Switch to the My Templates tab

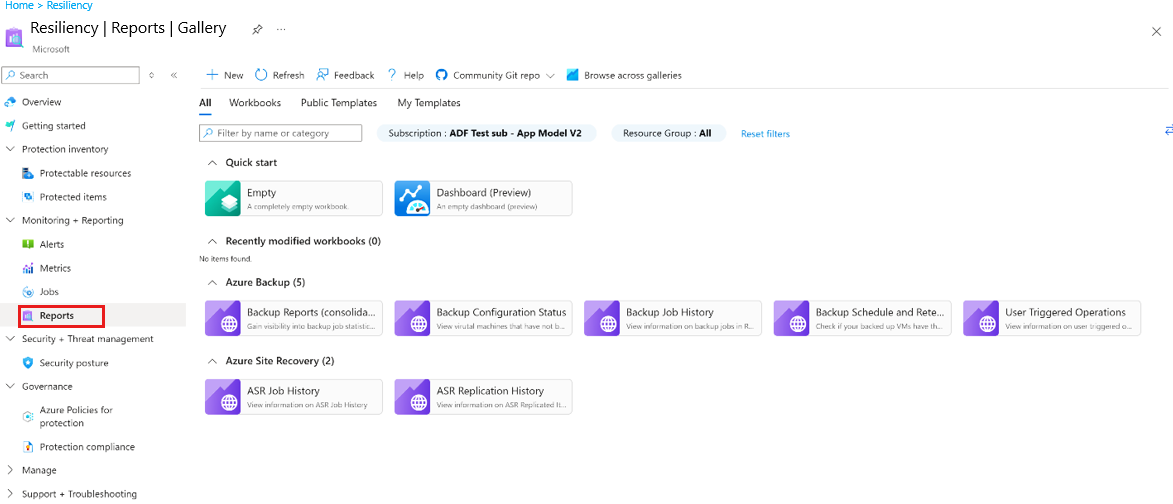coord(429,103)
